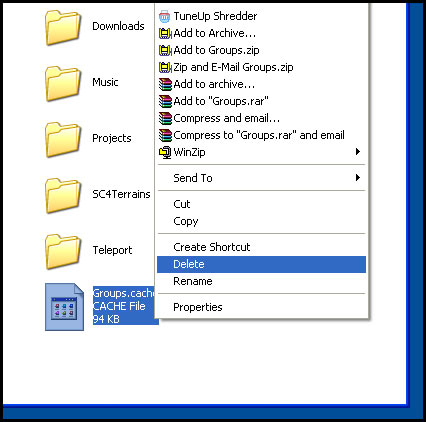Screen dimensions: 426x422
Task: Select Copy in the context menu
Action: tap(261, 221)
